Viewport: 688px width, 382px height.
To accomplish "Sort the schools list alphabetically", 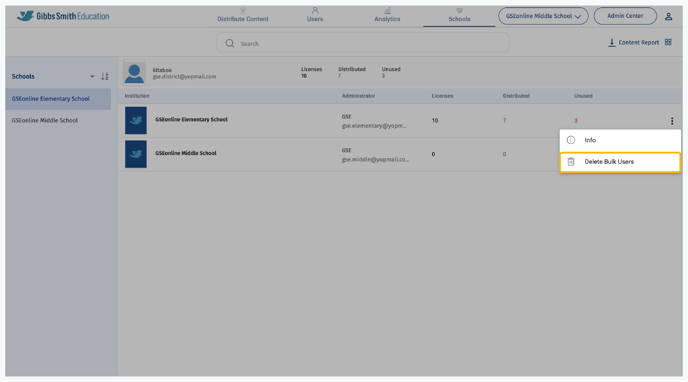I will coord(104,76).
